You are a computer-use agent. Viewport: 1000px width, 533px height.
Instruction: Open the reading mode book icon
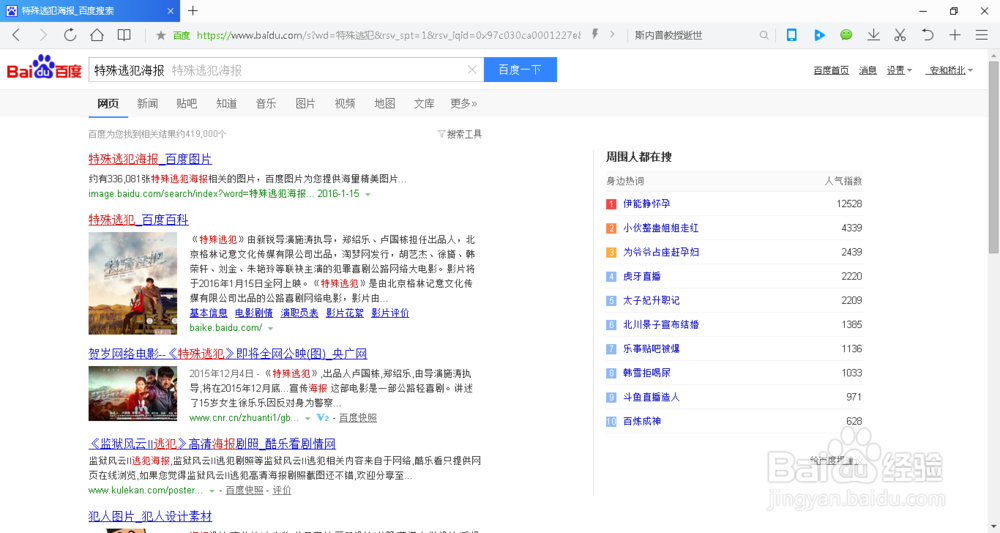(x=124, y=35)
